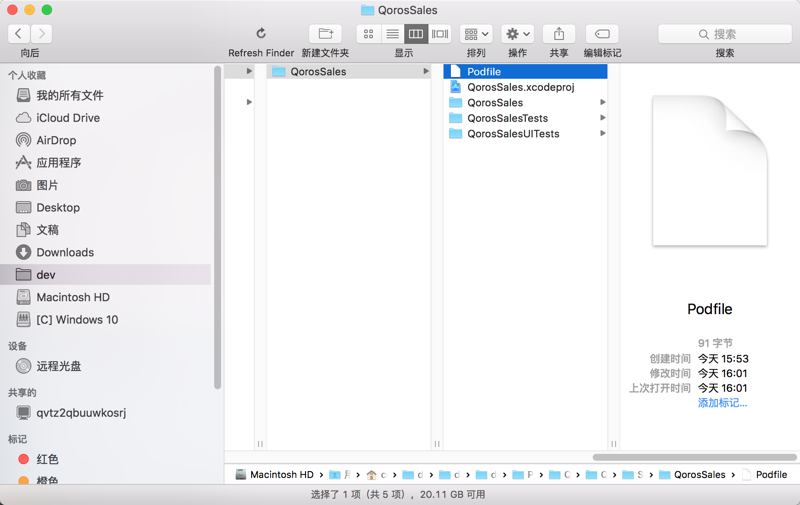800x505 pixels.
Task: Expand arrow next to QorosSales column folder
Action: (426, 71)
